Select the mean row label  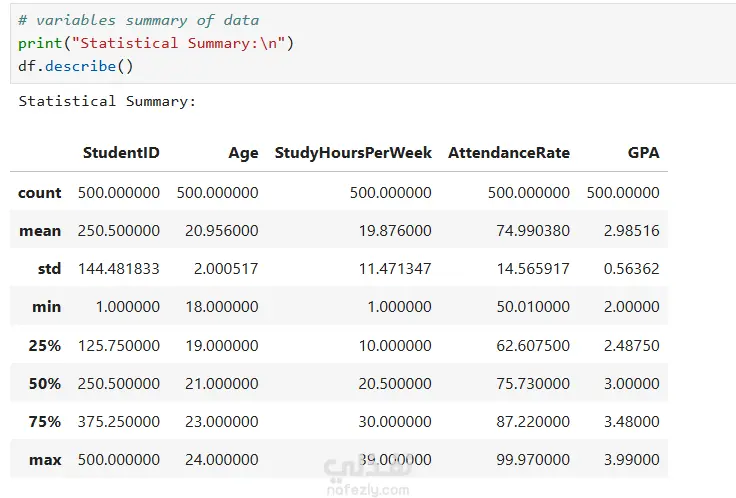coord(40,230)
